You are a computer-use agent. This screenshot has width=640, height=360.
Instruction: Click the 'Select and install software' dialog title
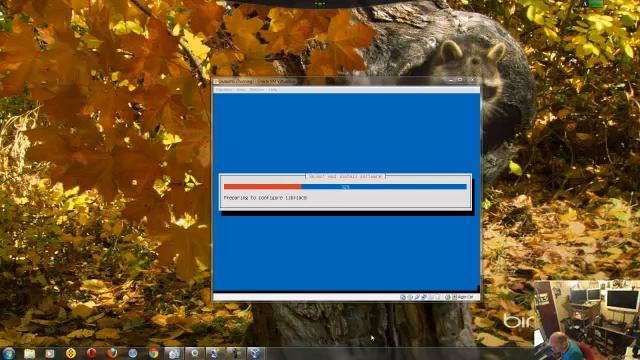345,177
